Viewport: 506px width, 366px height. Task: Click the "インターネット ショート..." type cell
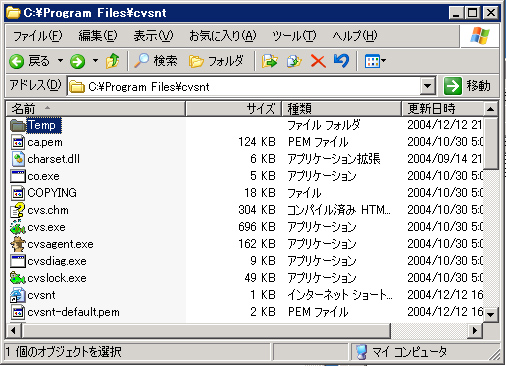[340, 295]
